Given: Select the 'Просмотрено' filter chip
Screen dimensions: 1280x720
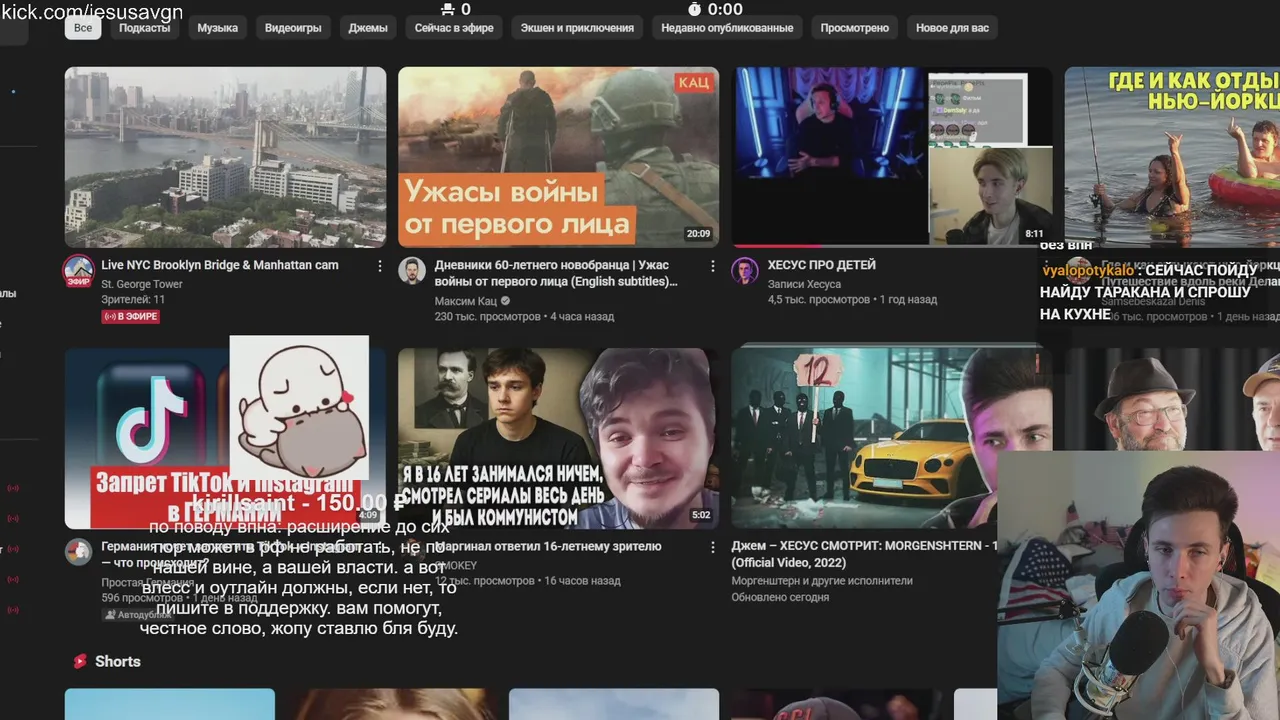Looking at the screenshot, I should [x=855, y=28].
